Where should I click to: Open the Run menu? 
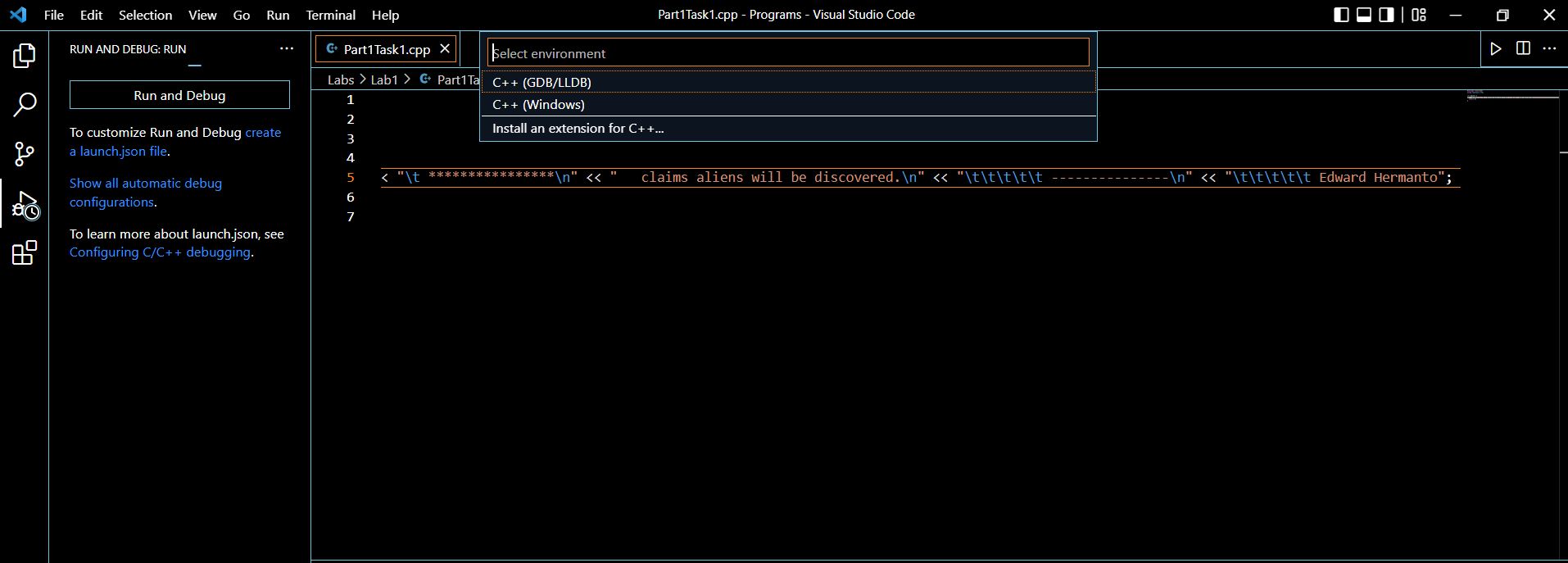278,15
